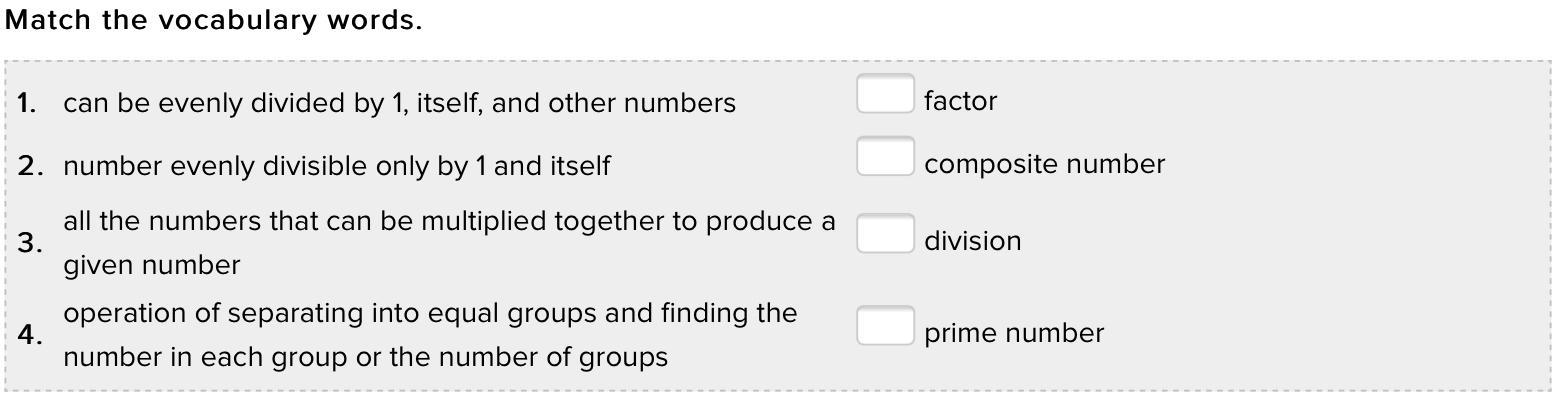Select the "division" vocabulary label
Viewport: 1562px width, 393px height.
(972, 241)
